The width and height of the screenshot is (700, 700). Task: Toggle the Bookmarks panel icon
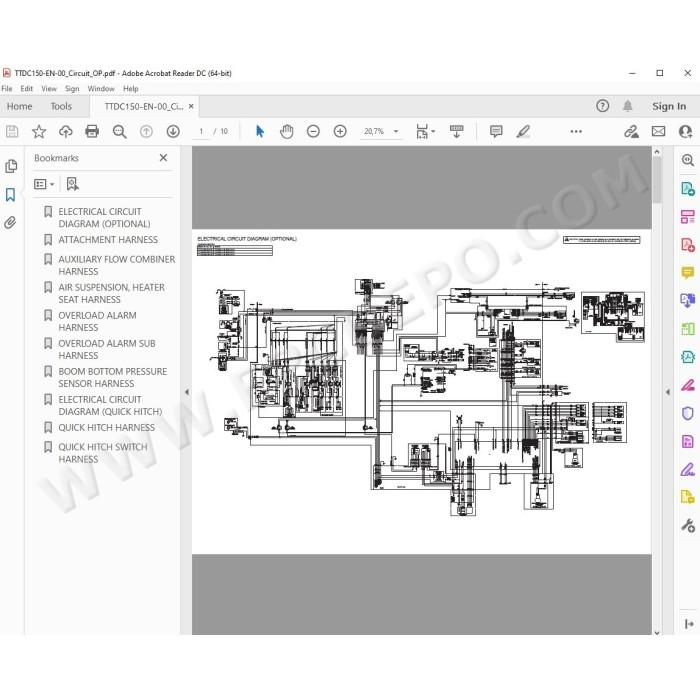coord(10,195)
